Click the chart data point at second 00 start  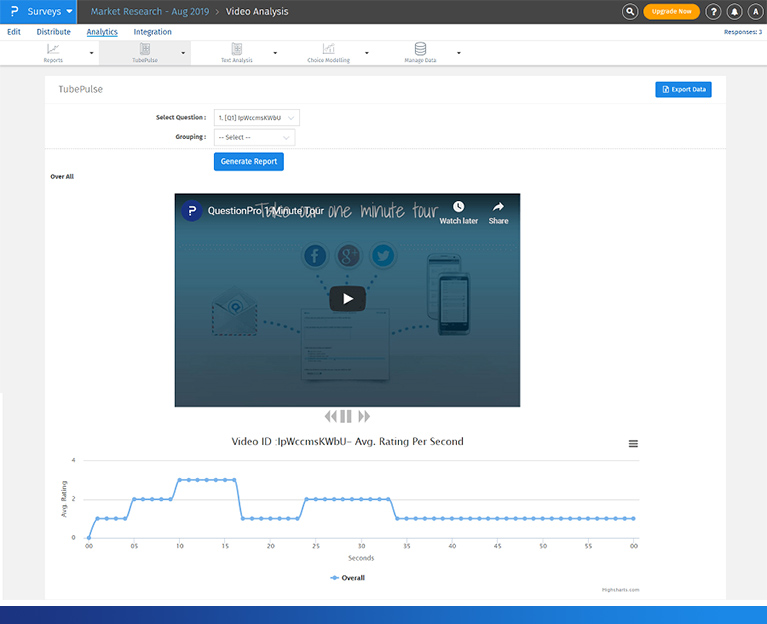(x=89, y=538)
